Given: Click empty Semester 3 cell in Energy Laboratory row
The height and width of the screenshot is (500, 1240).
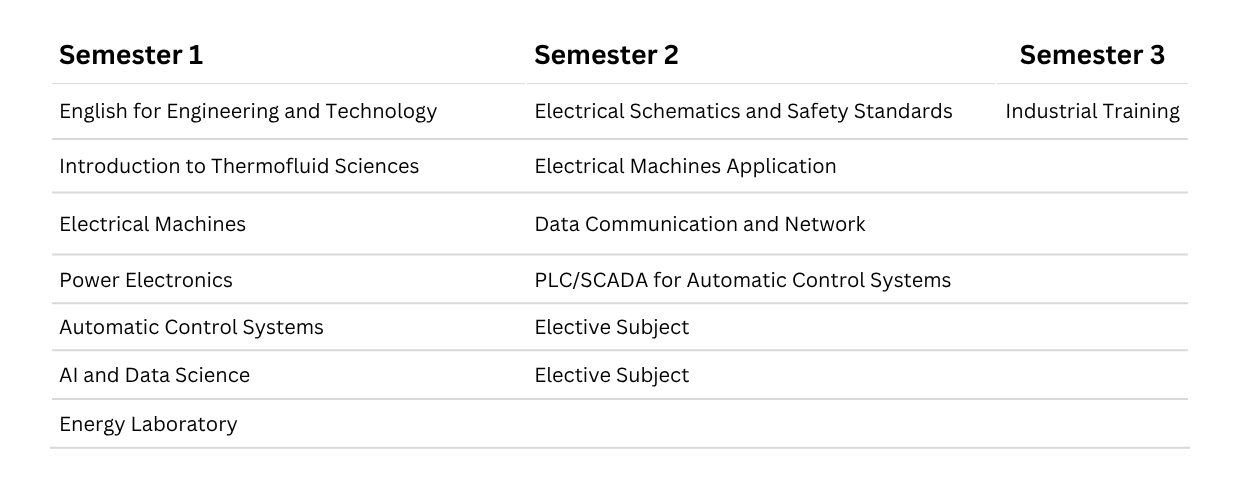Looking at the screenshot, I should (x=1092, y=424).
